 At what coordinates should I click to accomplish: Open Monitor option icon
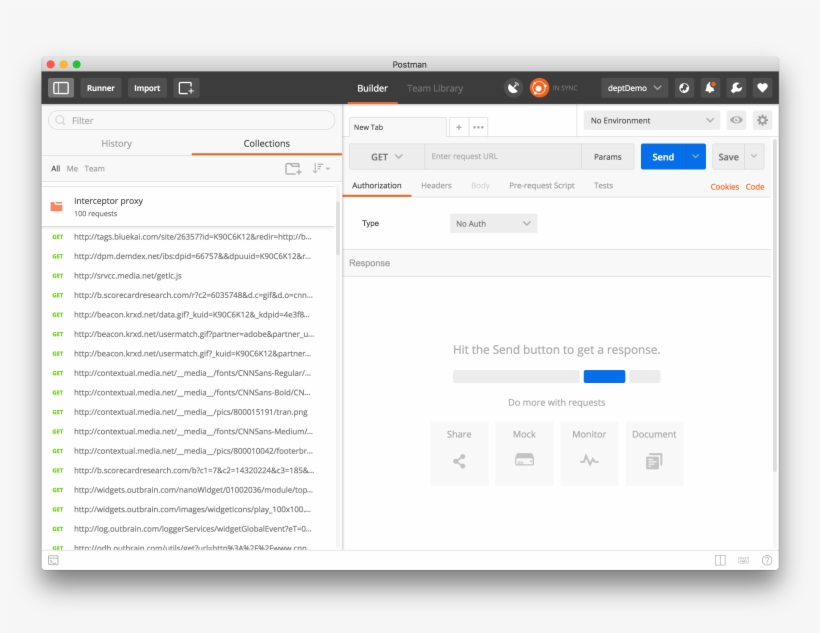pos(589,460)
